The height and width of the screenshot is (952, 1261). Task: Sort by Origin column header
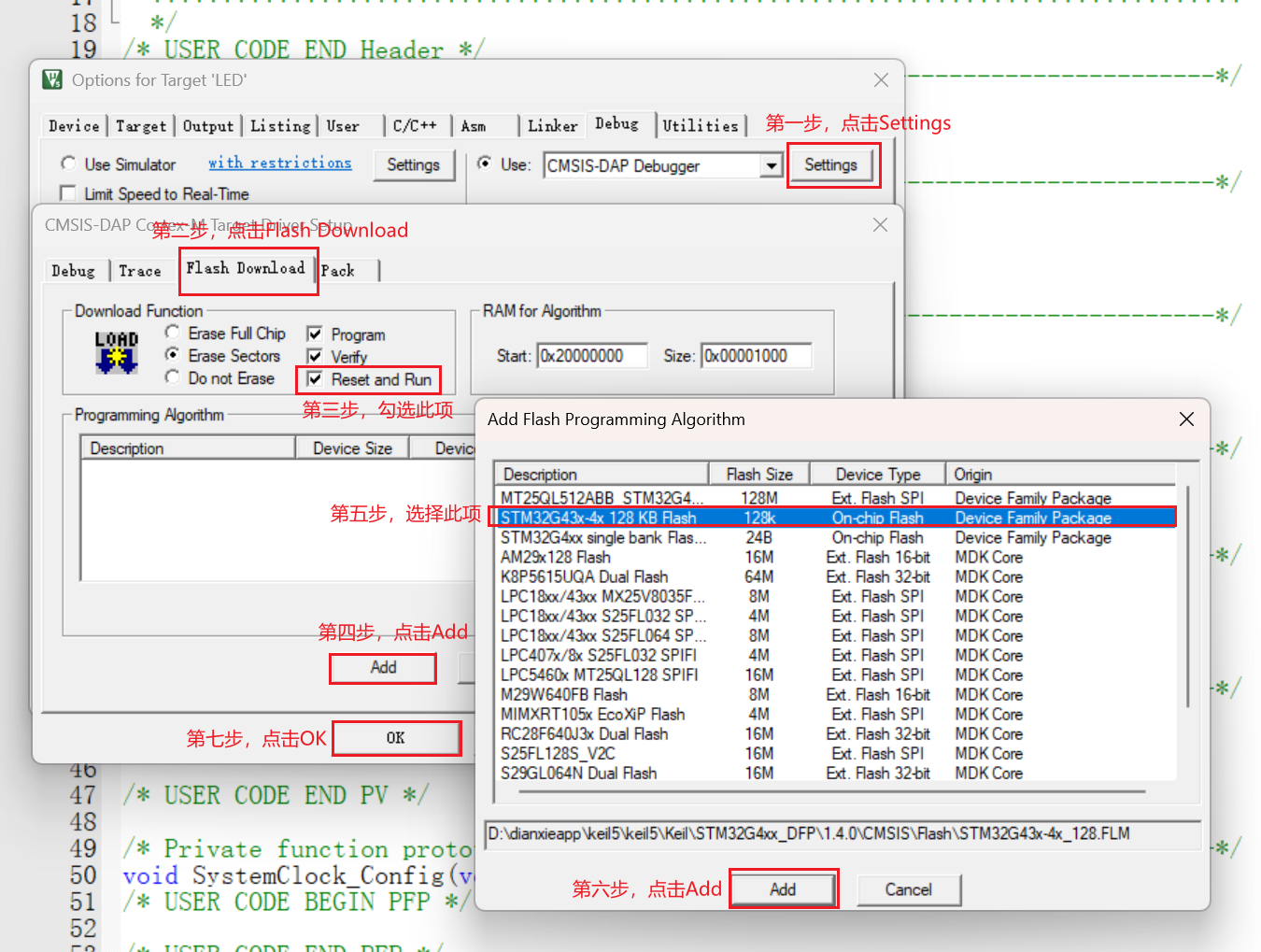1060,474
